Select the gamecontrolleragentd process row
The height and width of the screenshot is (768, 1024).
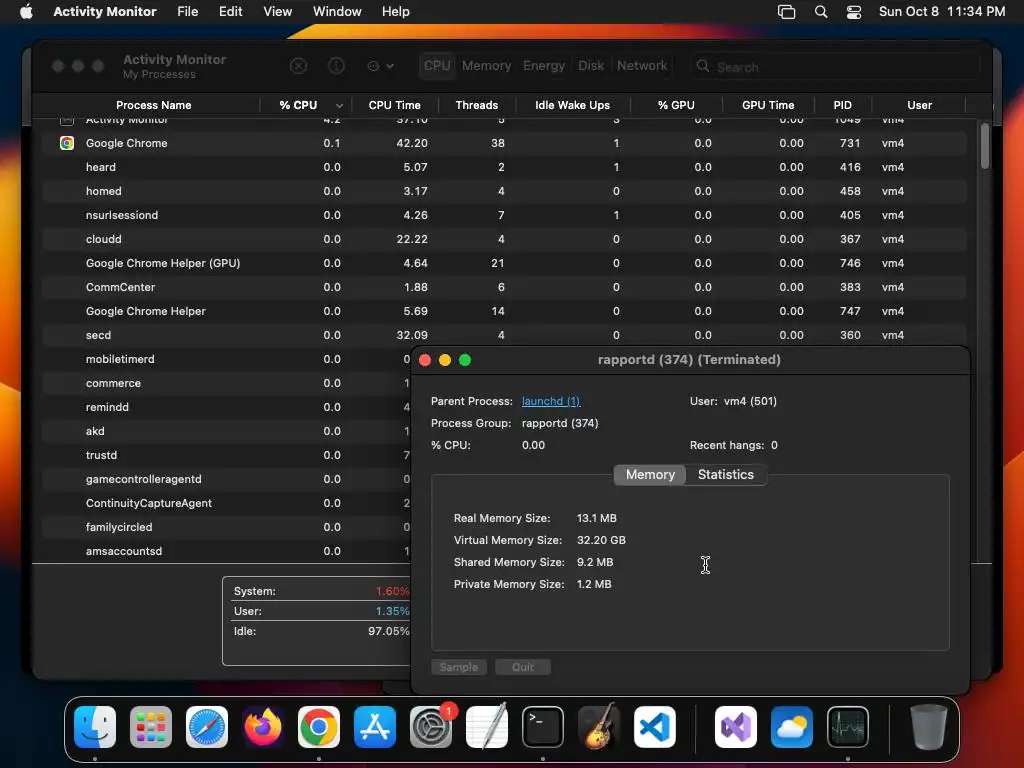(x=227, y=479)
